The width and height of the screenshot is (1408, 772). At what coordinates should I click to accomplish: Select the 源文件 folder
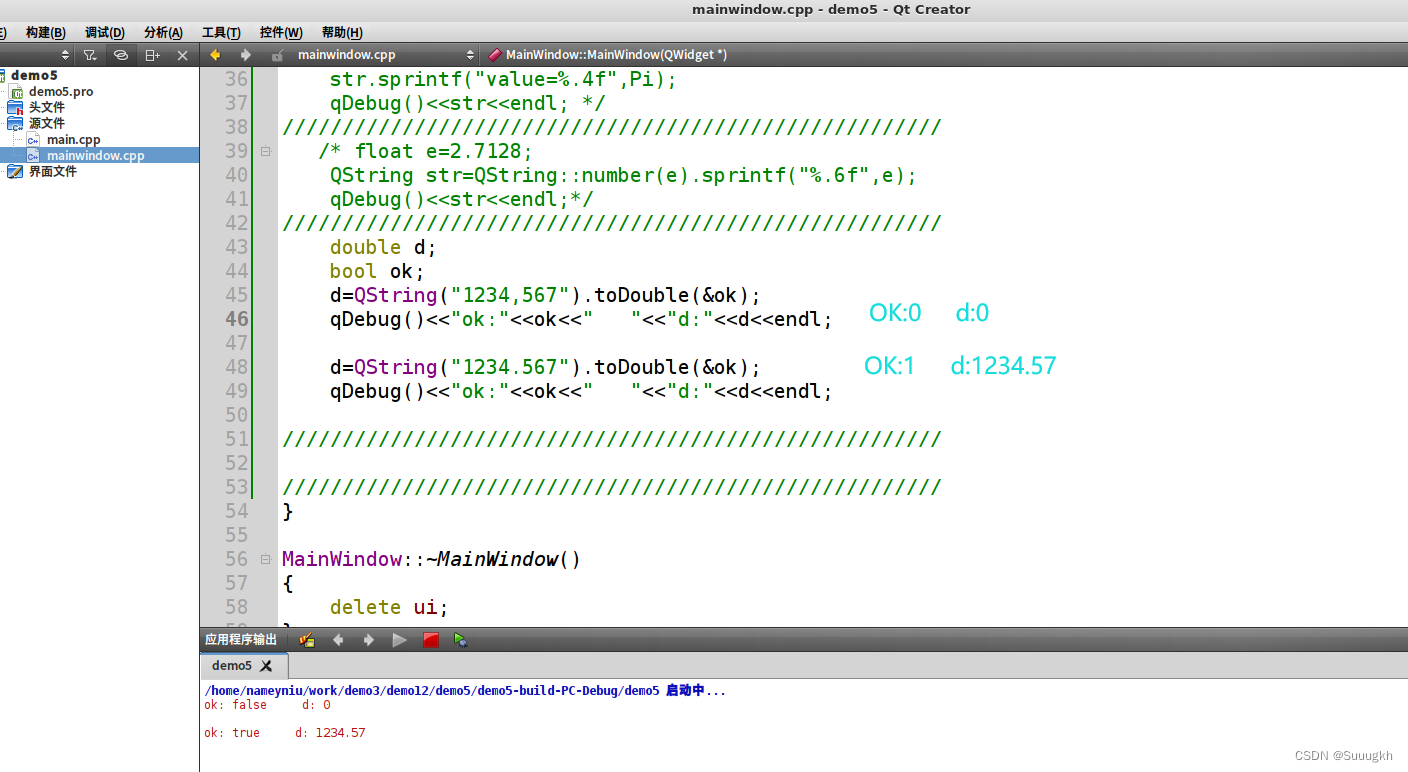click(x=46, y=123)
